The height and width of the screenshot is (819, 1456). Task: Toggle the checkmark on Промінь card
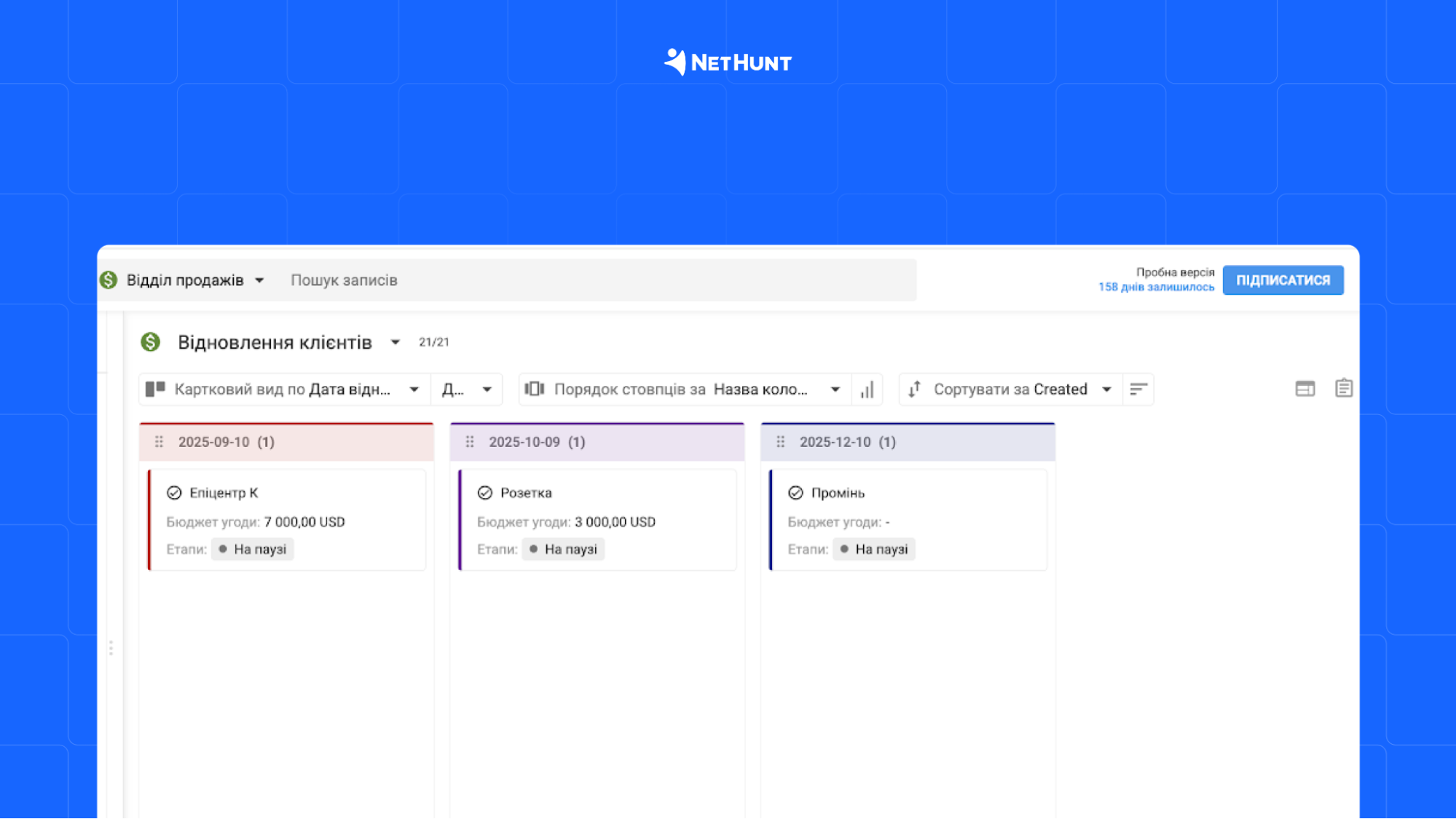[x=795, y=493]
